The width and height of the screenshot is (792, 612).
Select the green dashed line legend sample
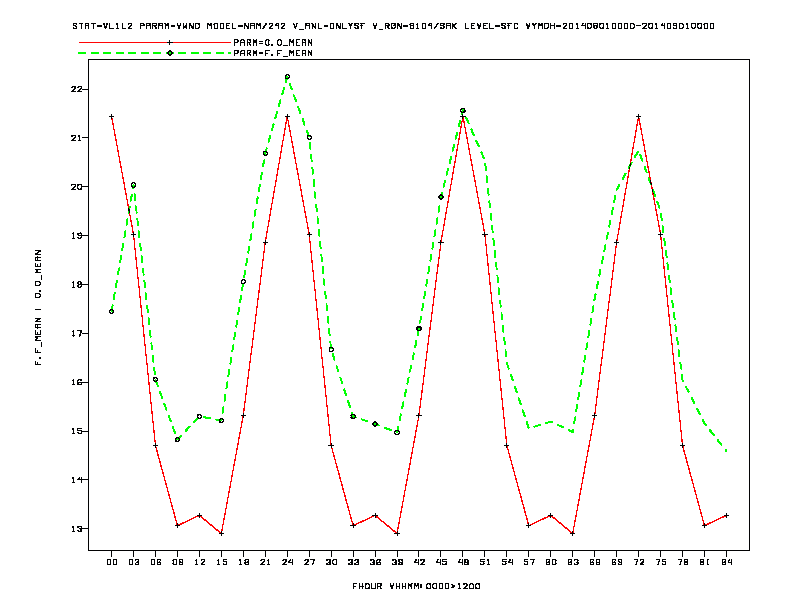(x=155, y=53)
